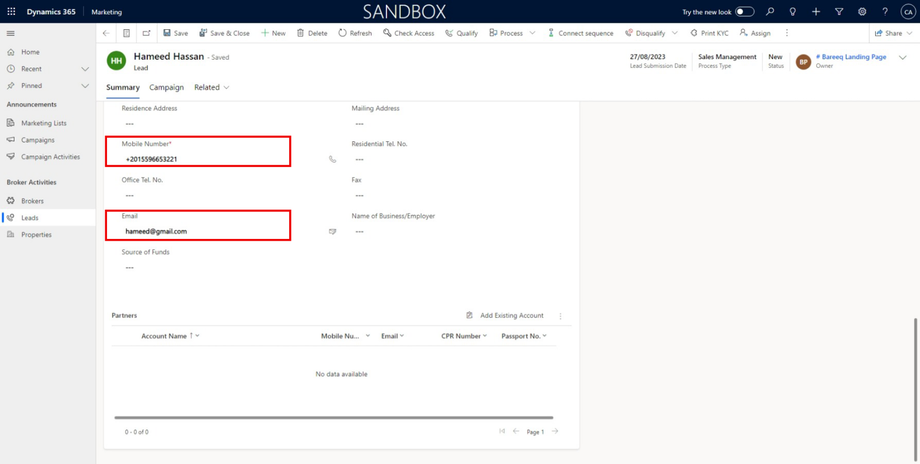Open lead in new window icon

[x=147, y=33]
